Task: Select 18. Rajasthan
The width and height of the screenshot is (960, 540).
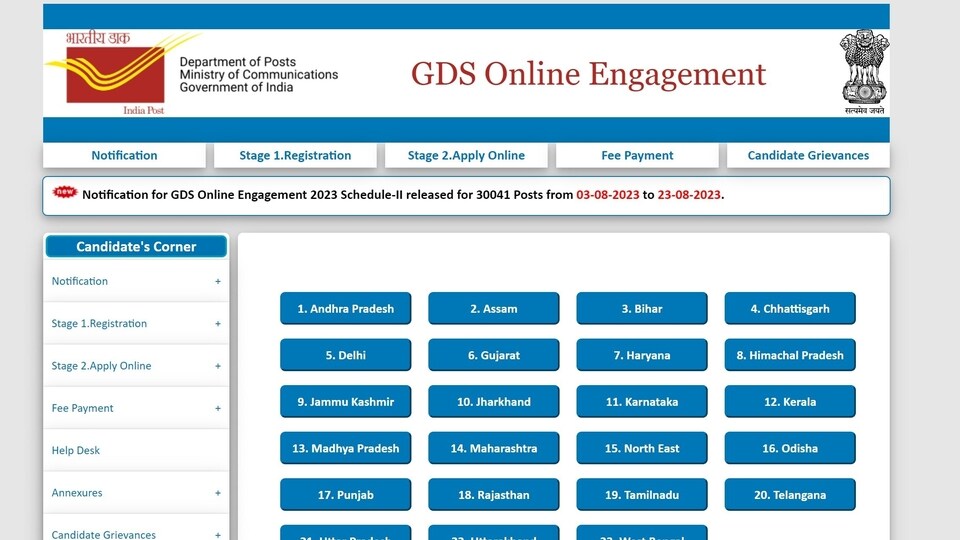Action: (493, 495)
